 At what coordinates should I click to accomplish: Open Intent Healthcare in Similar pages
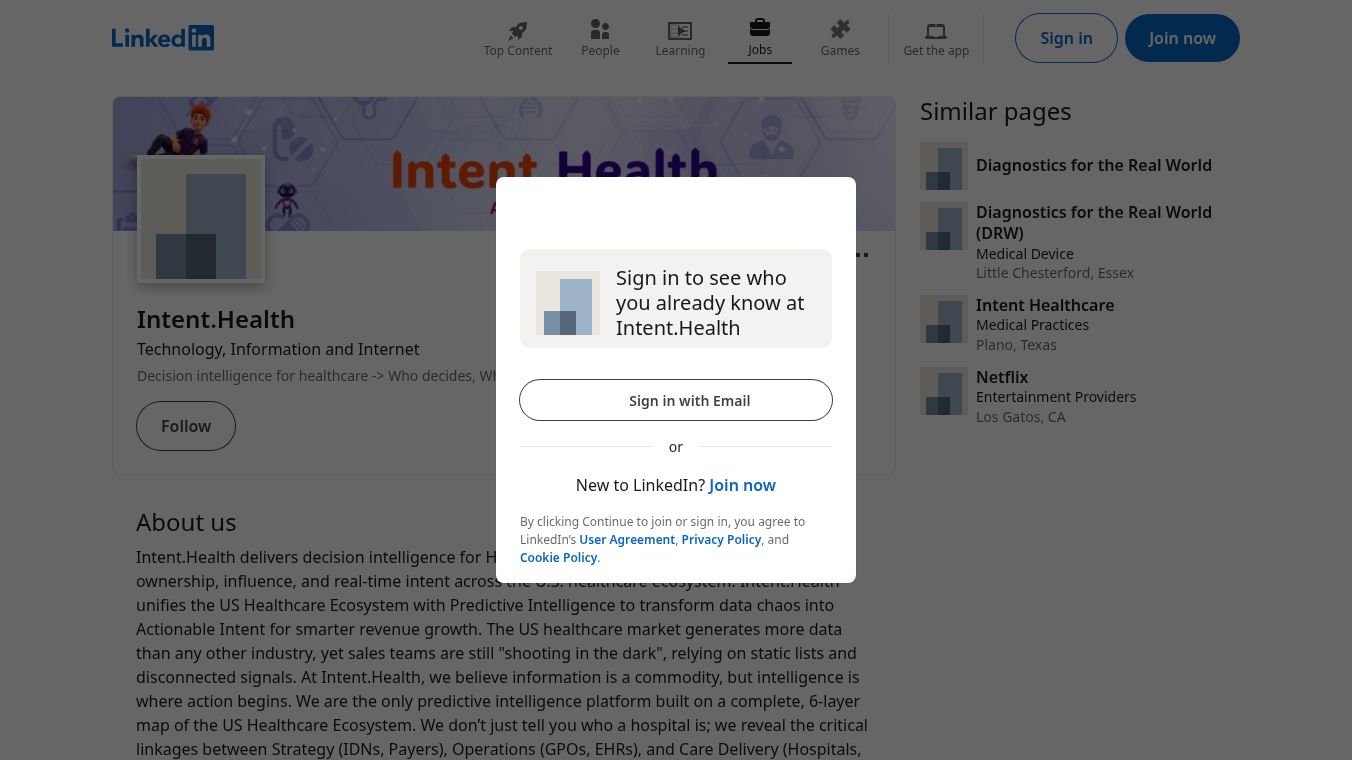pos(1045,305)
